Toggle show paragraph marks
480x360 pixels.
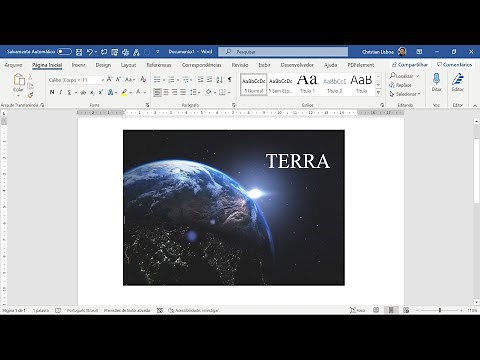point(229,80)
